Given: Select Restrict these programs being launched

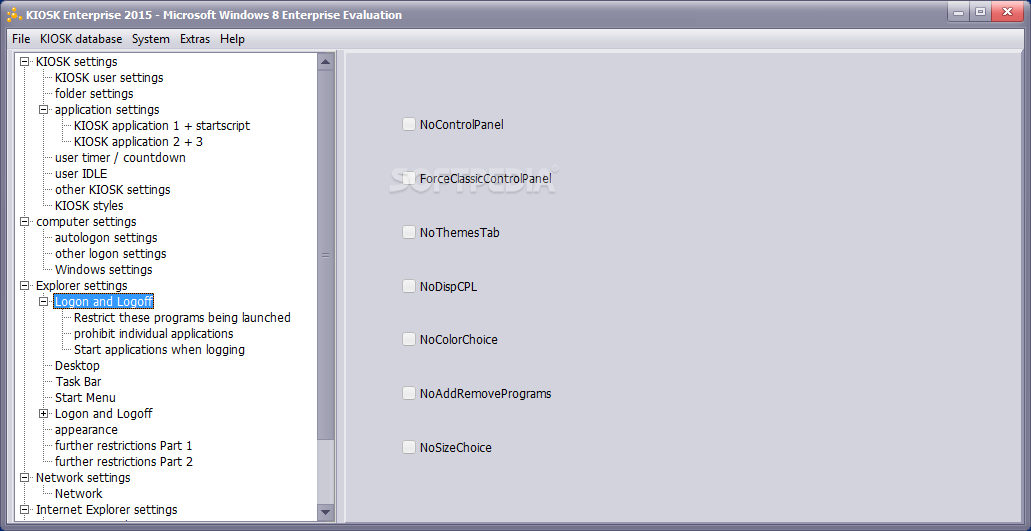Looking at the screenshot, I should pyautogui.click(x=182, y=317).
